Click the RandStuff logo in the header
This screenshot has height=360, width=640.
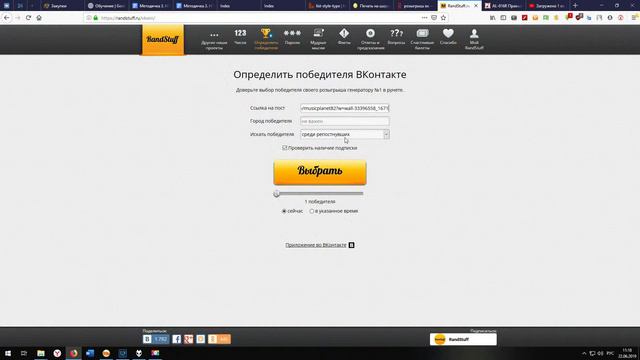(163, 40)
